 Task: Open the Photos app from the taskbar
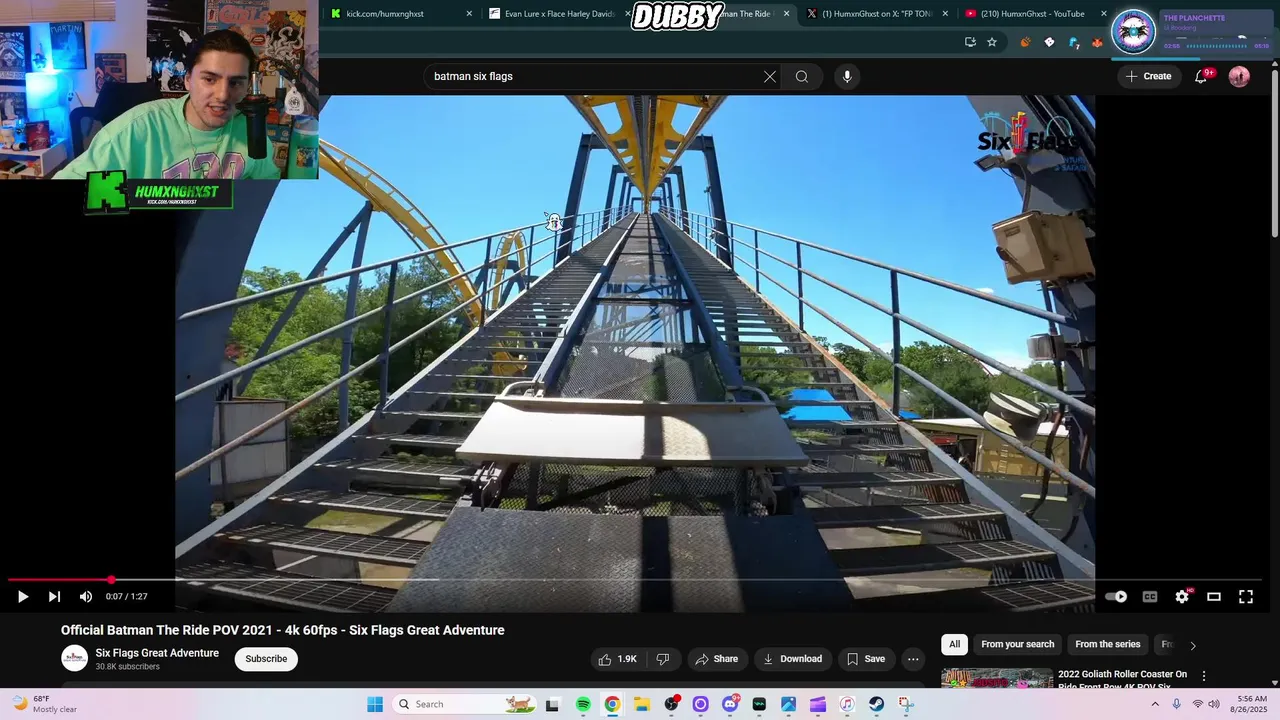(x=789, y=704)
